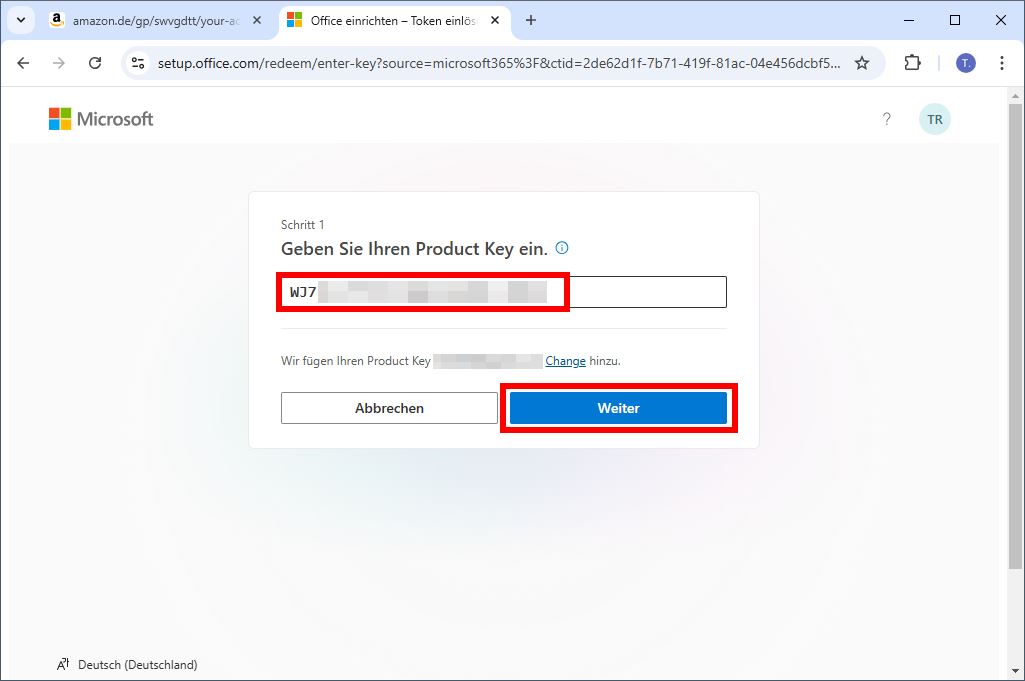
Task: Click the Microsoft logo
Action: (x=100, y=118)
